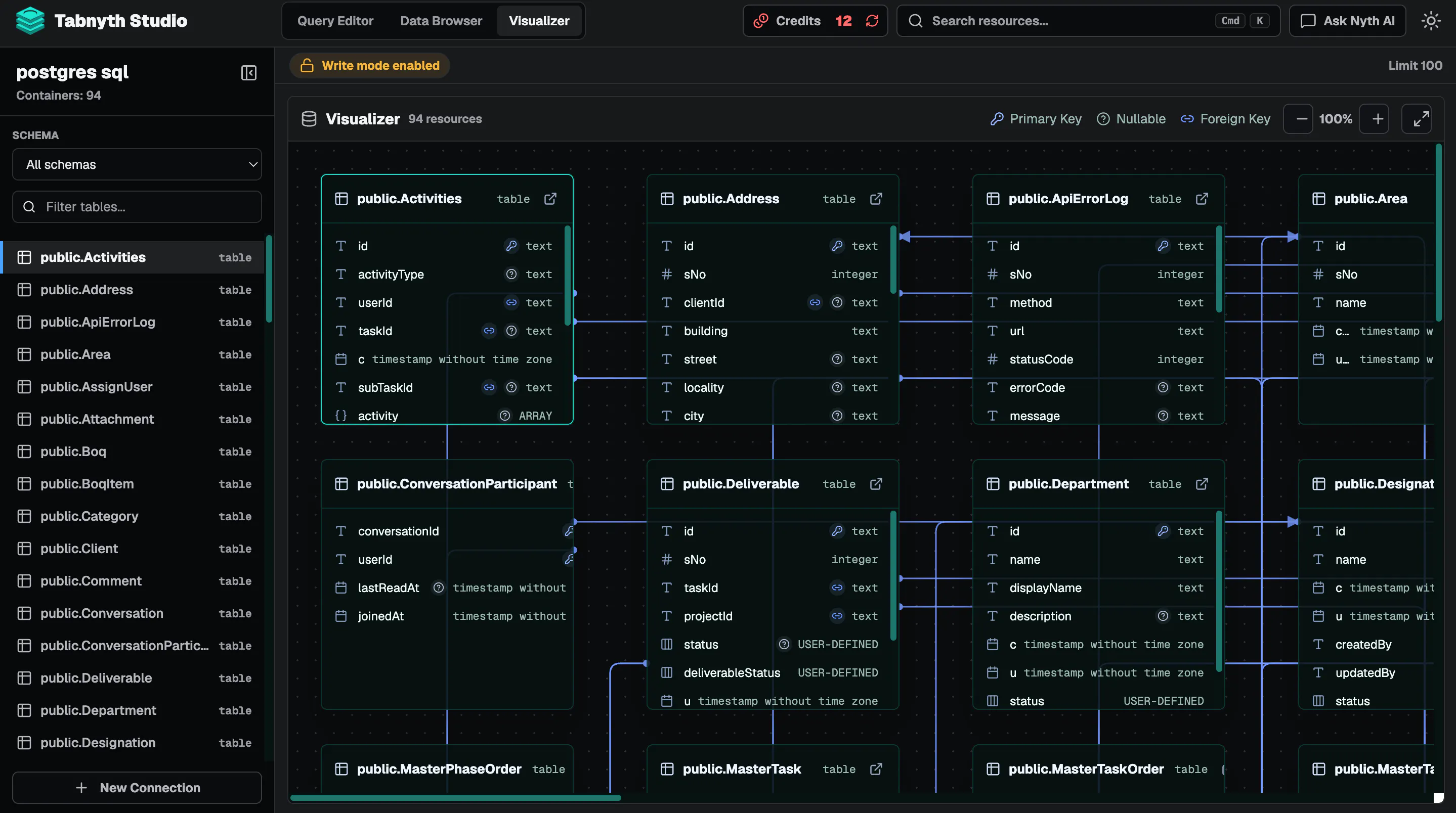
Task: Click the Credits indicator
Action: click(x=815, y=21)
